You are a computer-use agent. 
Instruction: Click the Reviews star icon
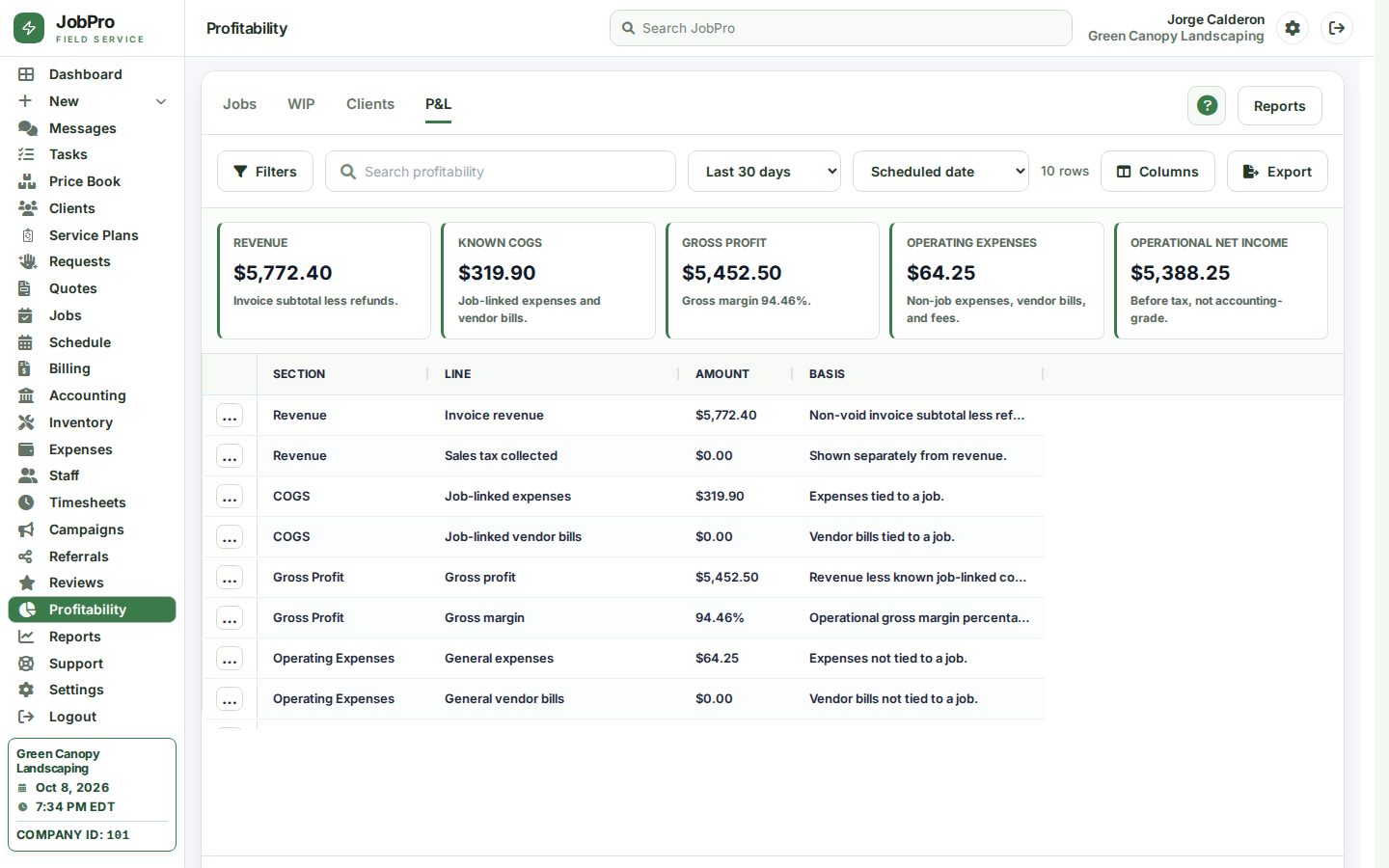[x=26, y=583]
